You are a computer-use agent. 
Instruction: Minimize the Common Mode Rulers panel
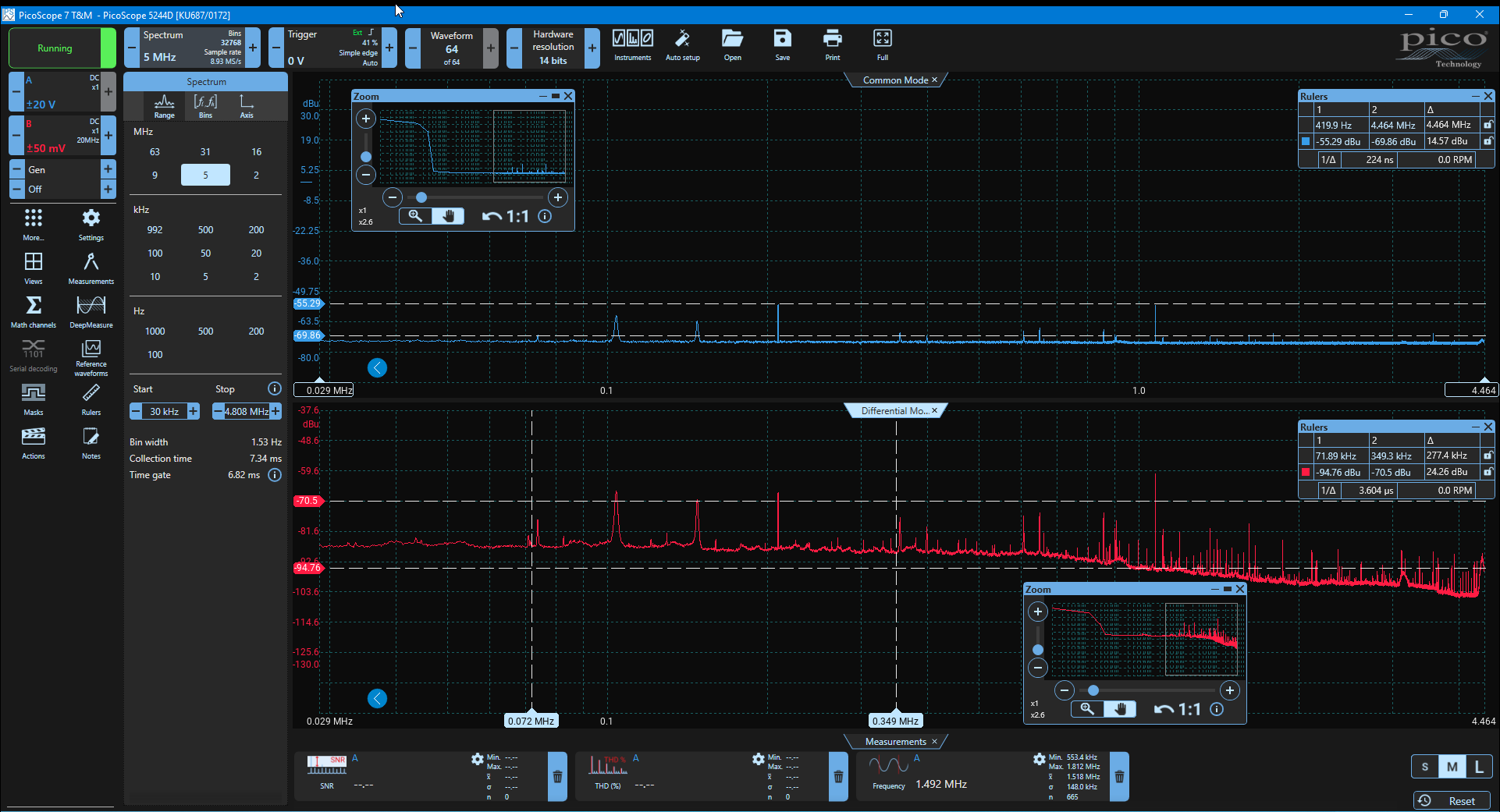(x=1475, y=97)
